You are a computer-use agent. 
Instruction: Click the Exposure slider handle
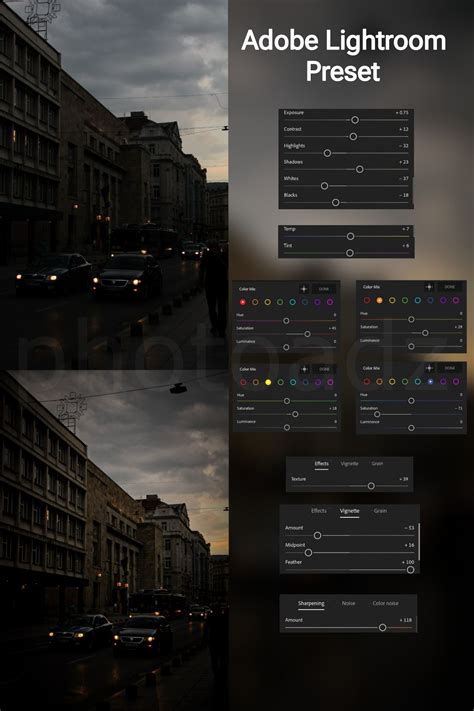coord(355,120)
